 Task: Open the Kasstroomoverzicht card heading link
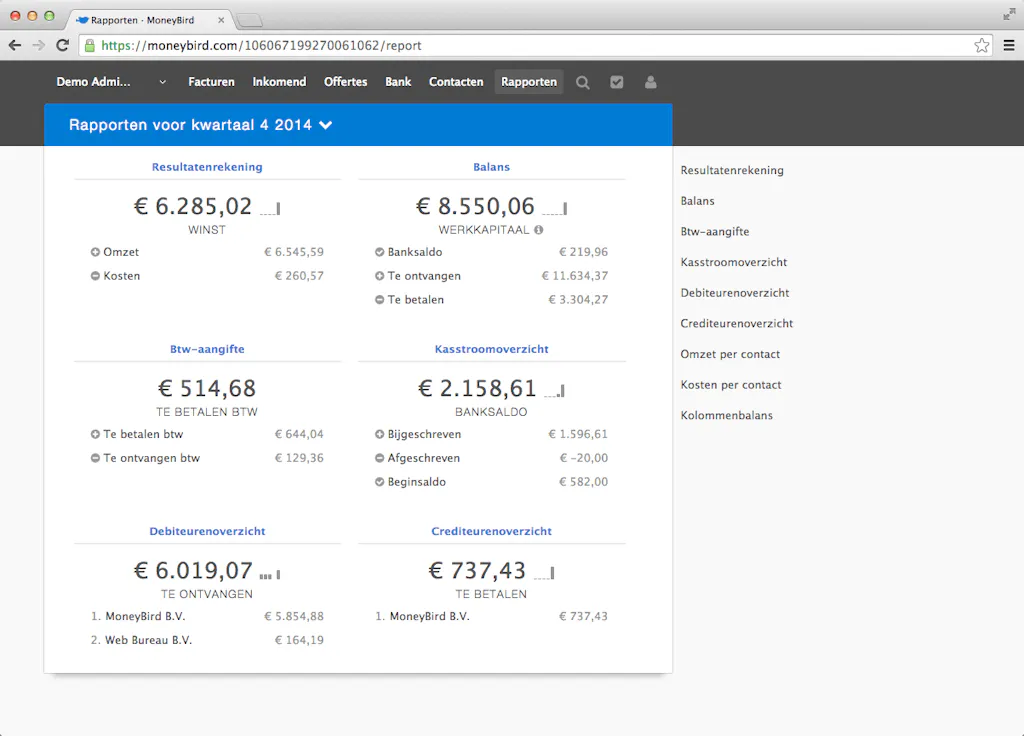pyautogui.click(x=491, y=349)
